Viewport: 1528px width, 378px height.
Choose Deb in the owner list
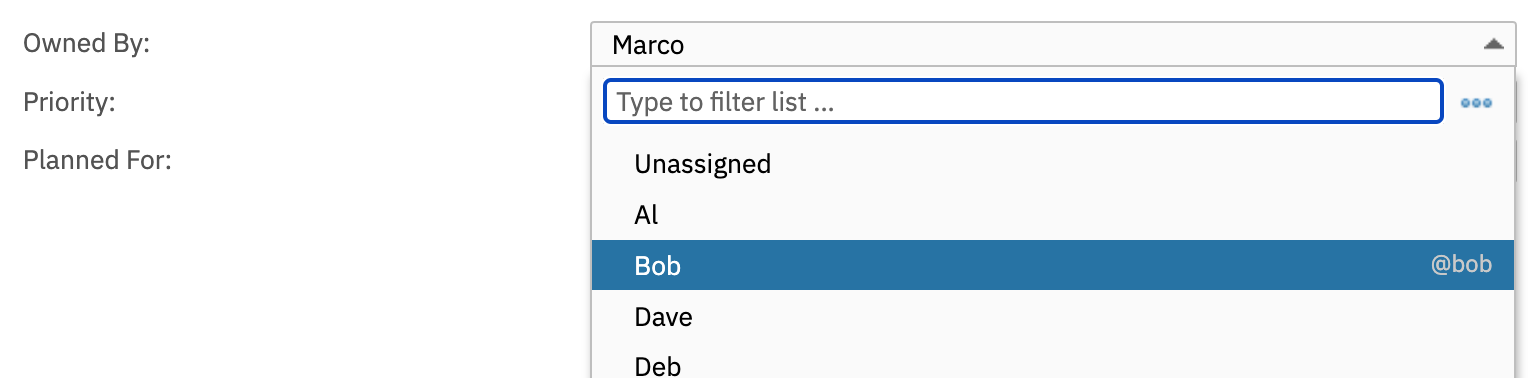657,366
